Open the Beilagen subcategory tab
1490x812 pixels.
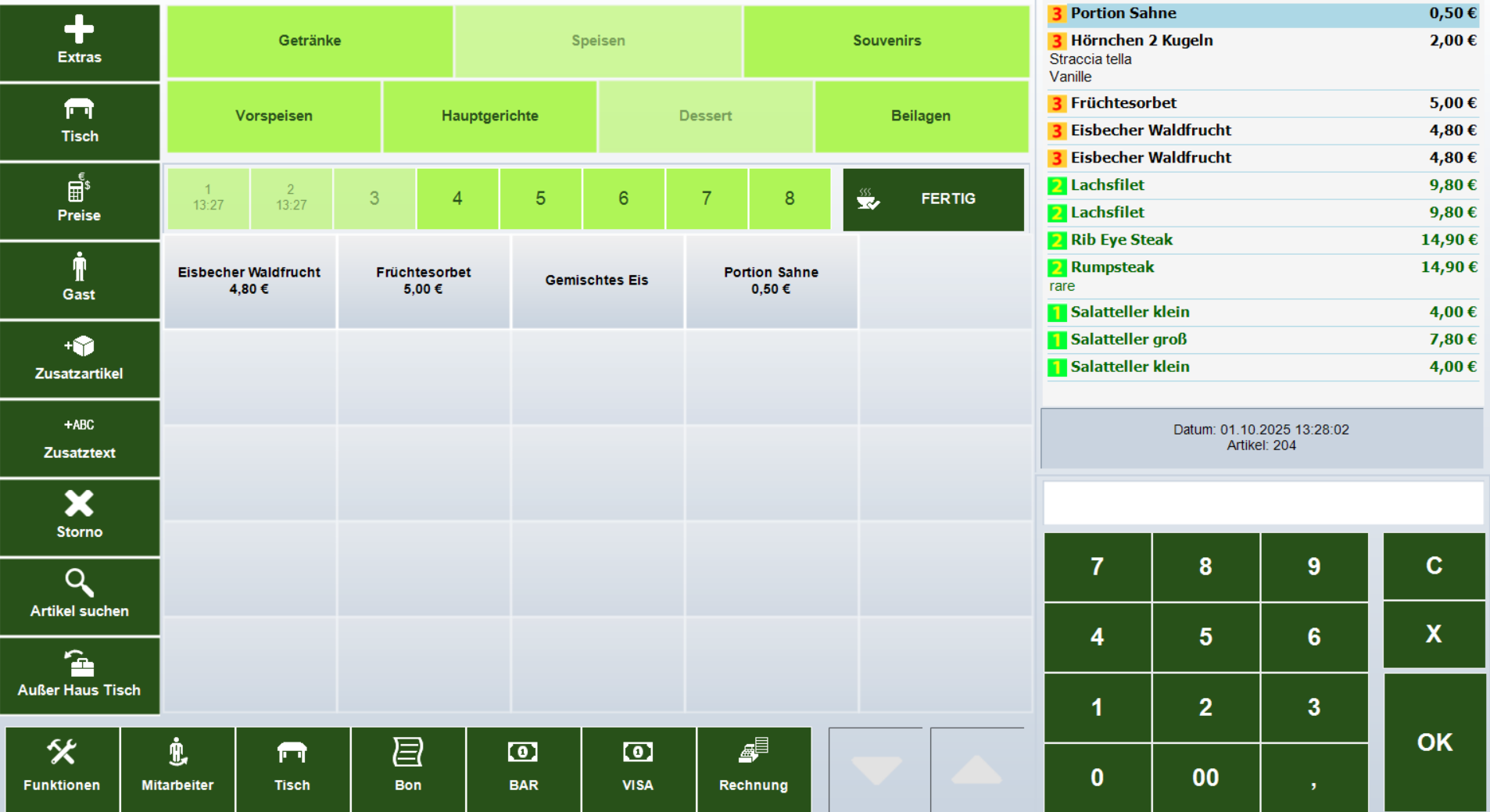(x=921, y=116)
